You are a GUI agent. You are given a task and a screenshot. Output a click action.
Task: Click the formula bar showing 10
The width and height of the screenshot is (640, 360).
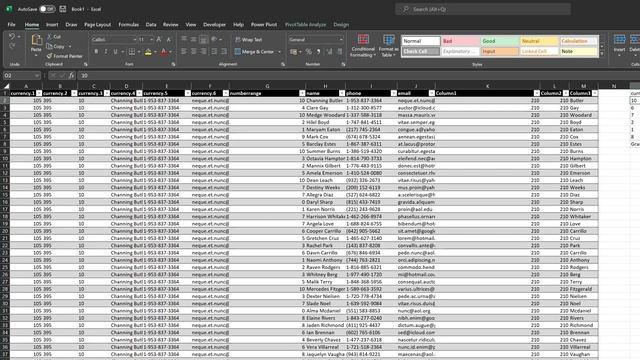pos(359,76)
